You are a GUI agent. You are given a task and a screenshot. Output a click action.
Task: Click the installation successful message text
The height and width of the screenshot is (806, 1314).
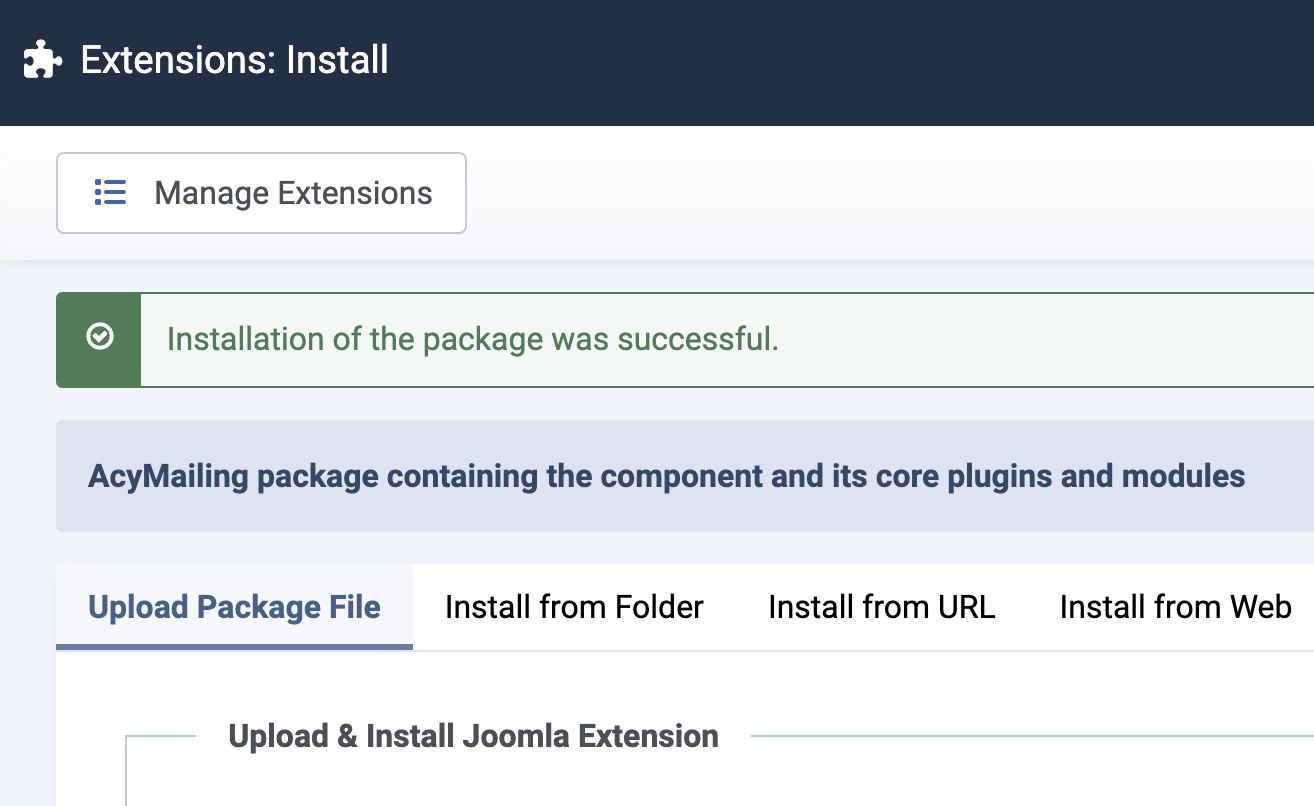pyautogui.click(x=472, y=339)
